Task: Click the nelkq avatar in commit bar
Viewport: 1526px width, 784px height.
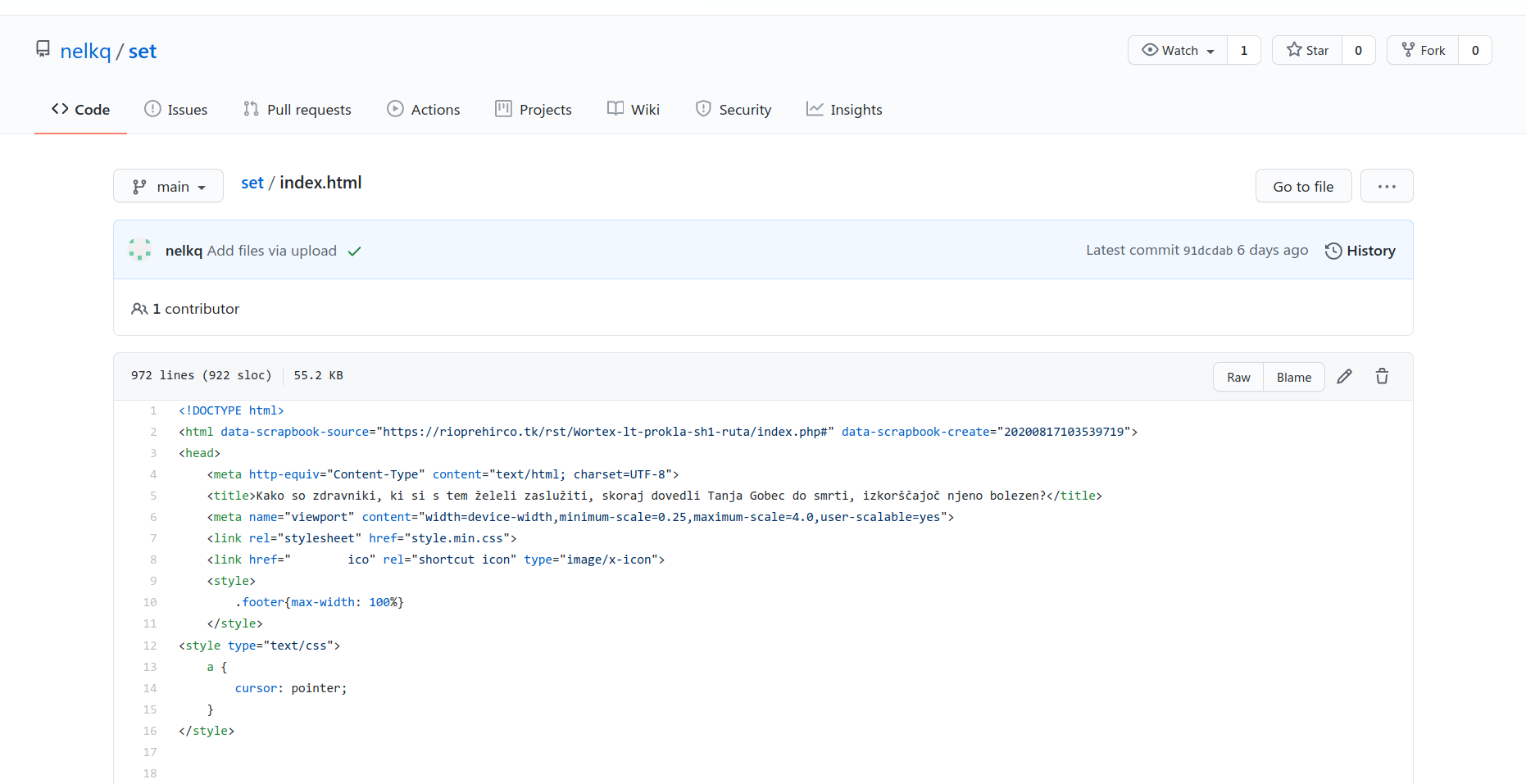Action: click(x=140, y=250)
